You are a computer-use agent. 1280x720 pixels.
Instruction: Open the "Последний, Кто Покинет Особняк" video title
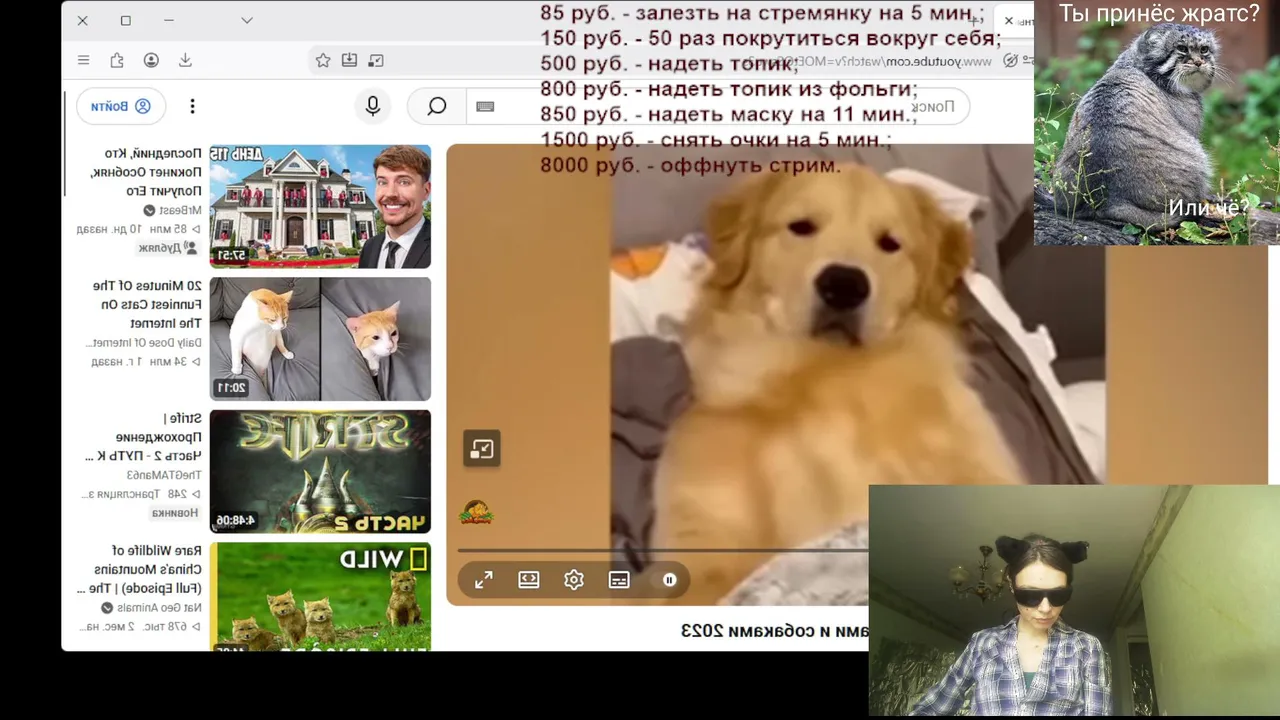(x=146, y=172)
